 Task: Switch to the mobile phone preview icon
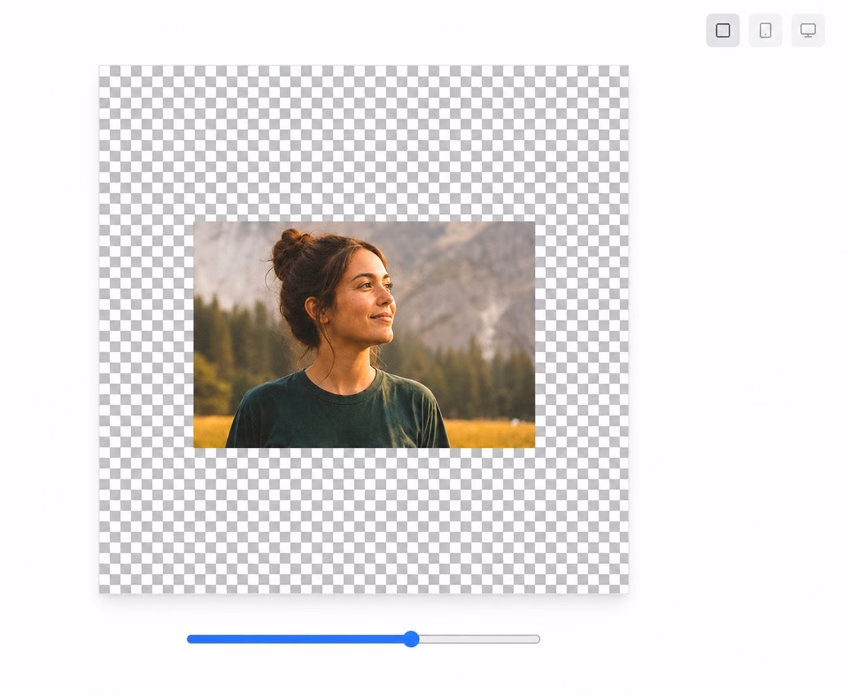765,30
